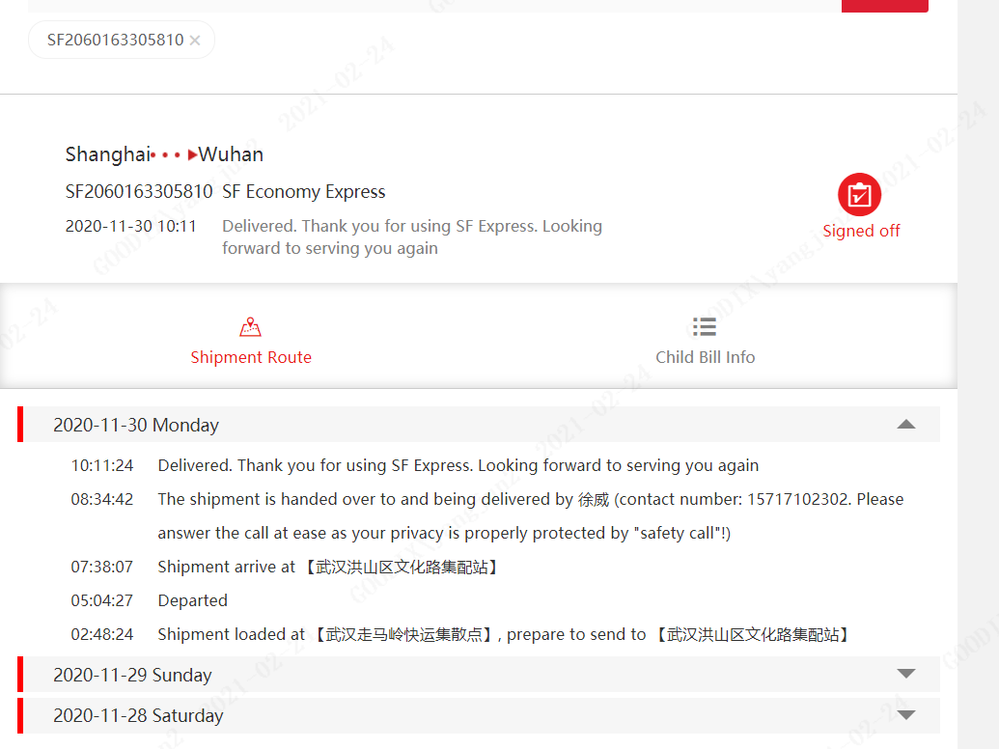Collapse the 2020-11-30 Monday section
The width and height of the screenshot is (999, 749).
click(x=906, y=424)
